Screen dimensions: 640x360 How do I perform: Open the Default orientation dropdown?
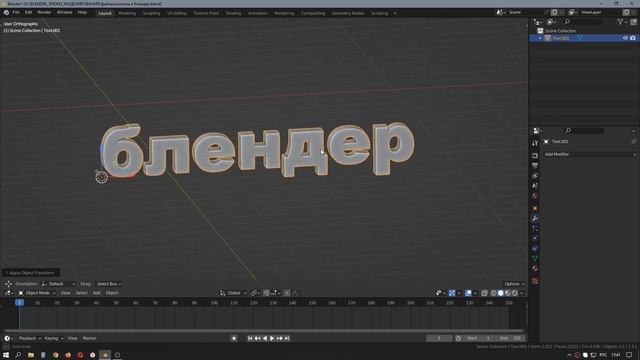pyautogui.click(x=58, y=284)
